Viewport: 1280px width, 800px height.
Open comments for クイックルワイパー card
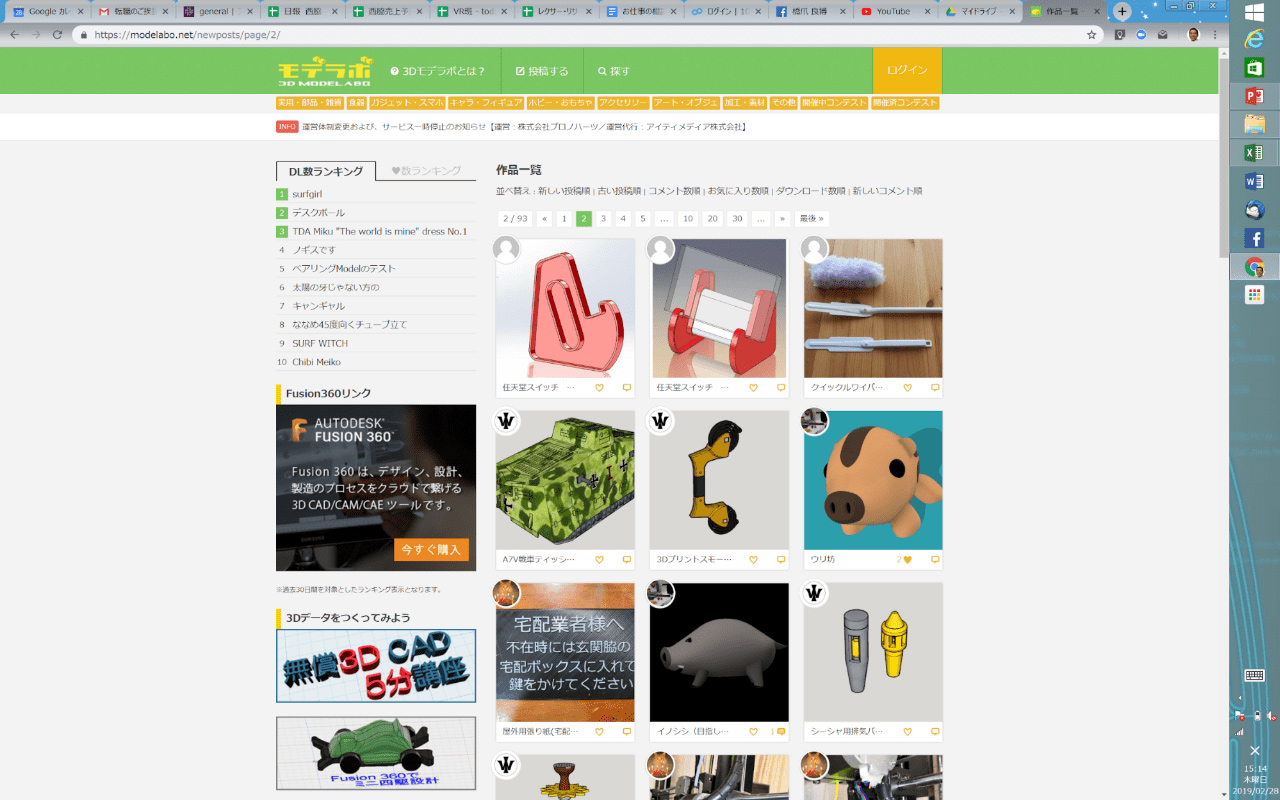click(935, 388)
